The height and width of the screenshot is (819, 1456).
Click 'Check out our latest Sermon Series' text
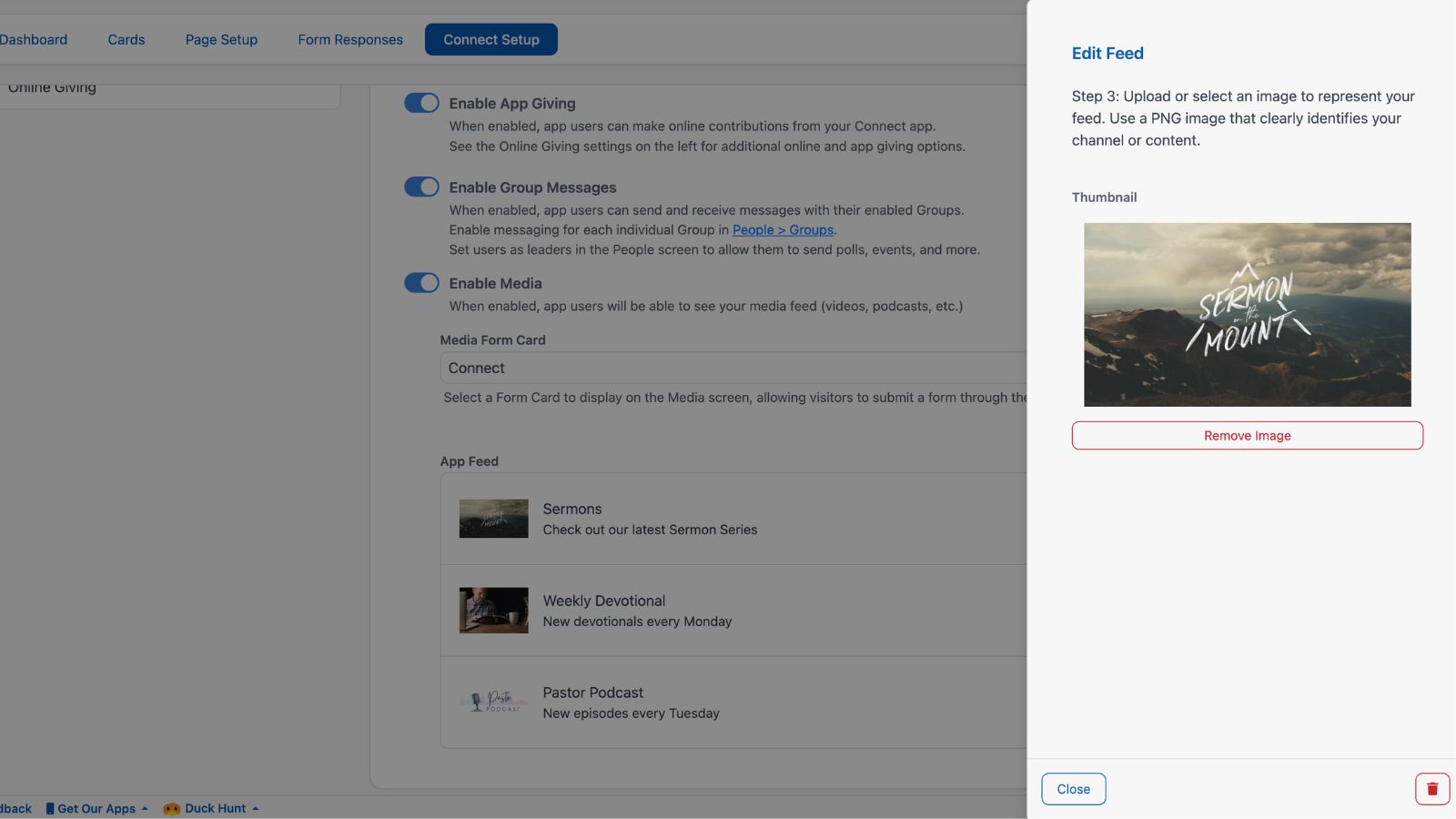[x=650, y=530]
